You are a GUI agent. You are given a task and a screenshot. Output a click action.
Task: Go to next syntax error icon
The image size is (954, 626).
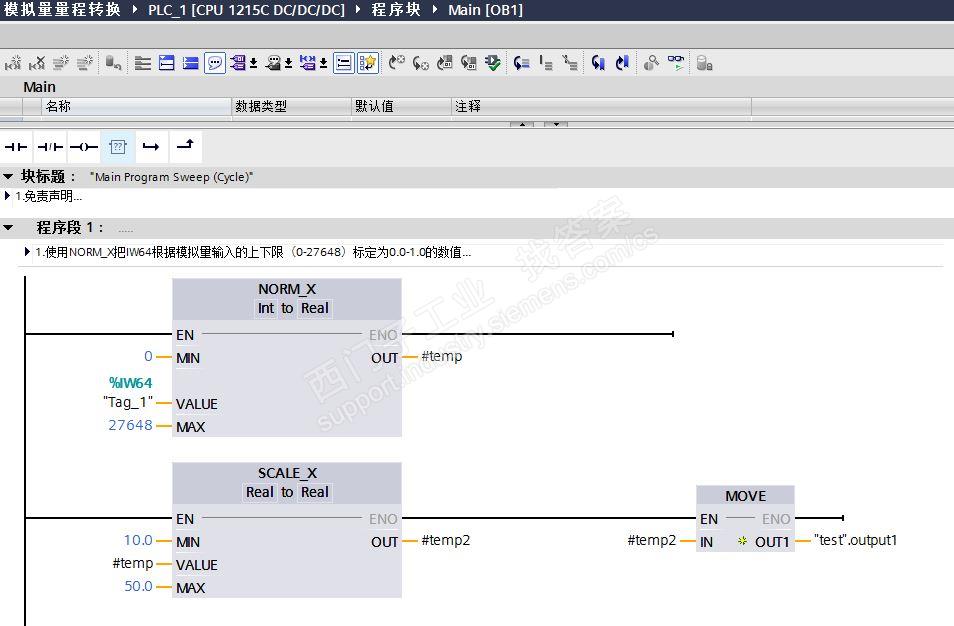tap(420, 63)
